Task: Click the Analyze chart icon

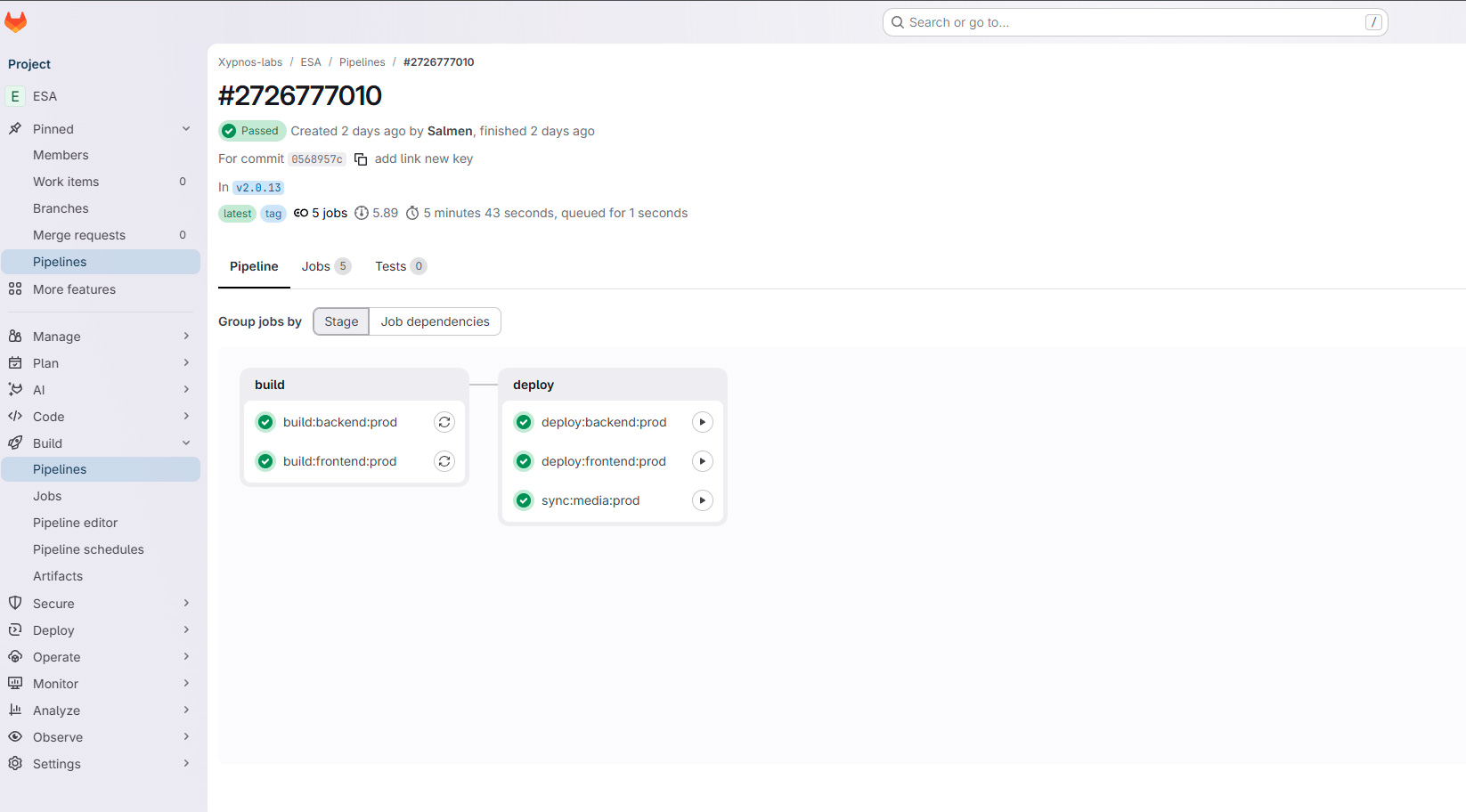Action: coord(15,710)
